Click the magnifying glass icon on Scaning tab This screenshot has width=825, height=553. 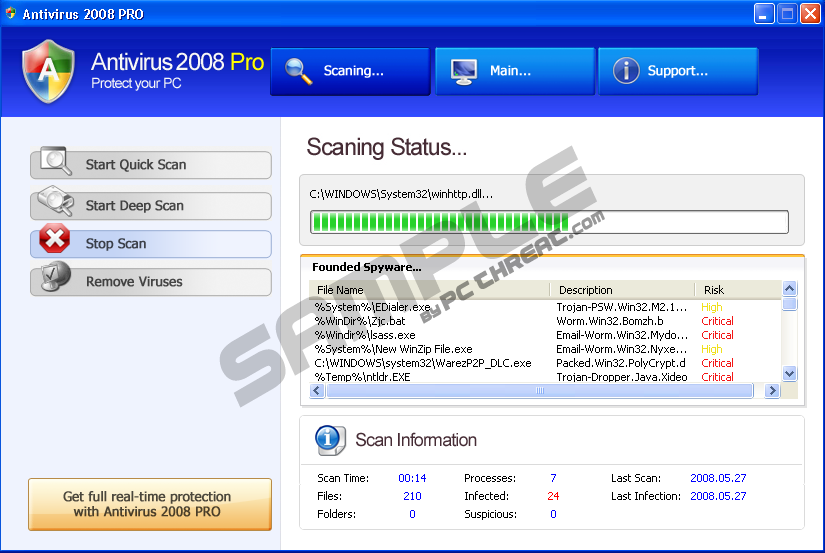tap(298, 71)
